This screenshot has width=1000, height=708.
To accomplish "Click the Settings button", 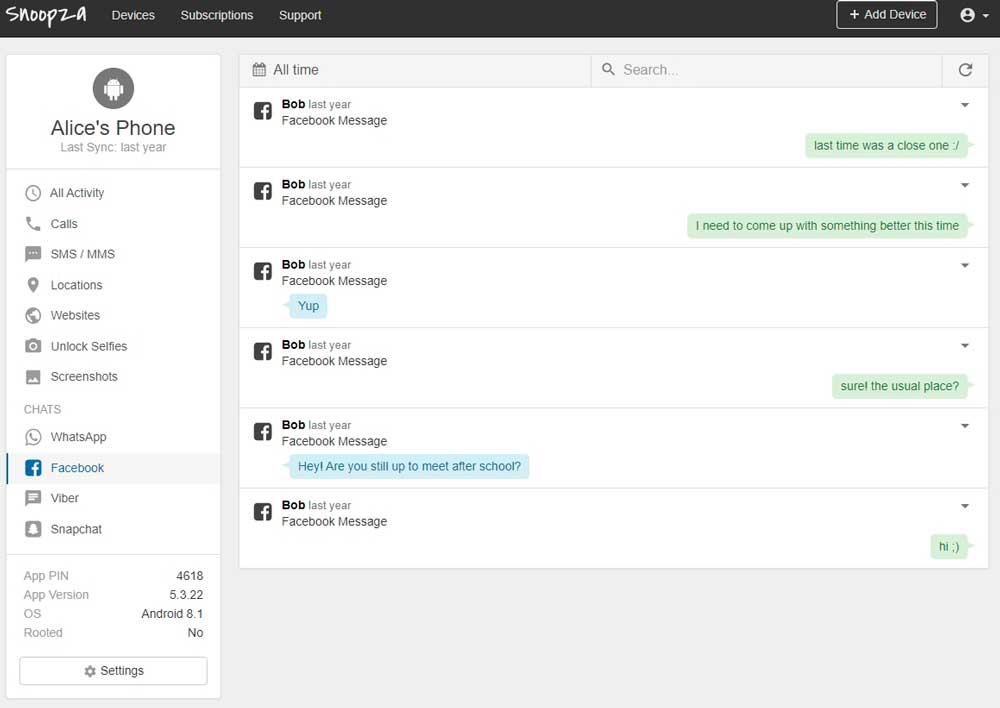I will coord(113,671).
